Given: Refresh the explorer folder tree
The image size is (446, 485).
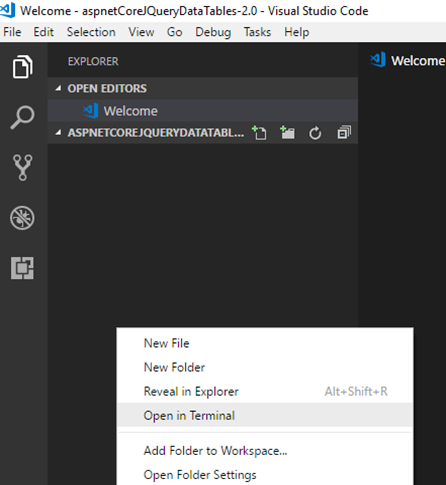Looking at the screenshot, I should click(315, 133).
